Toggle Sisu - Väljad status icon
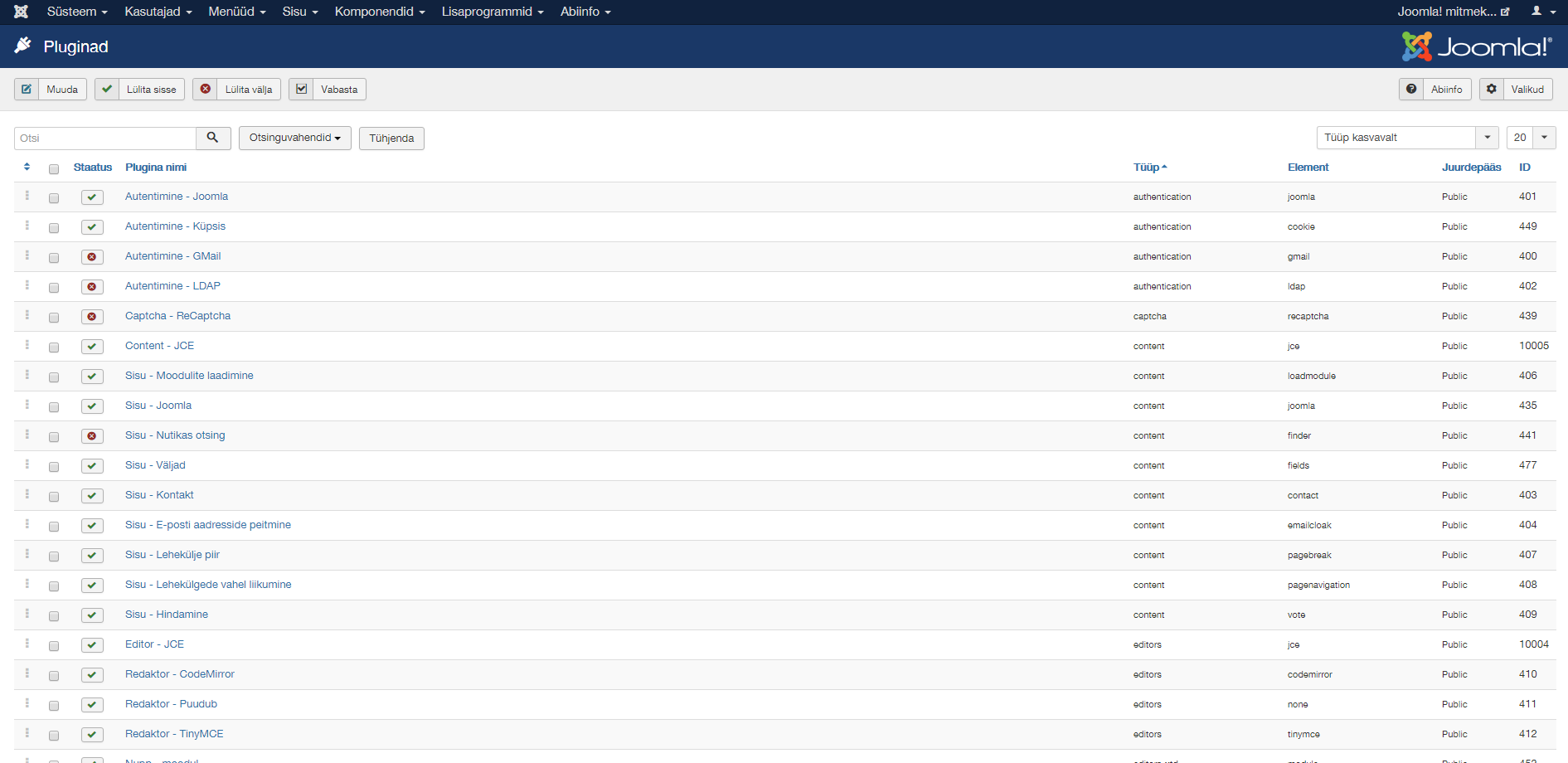Viewport: 1568px width, 763px height. click(92, 466)
